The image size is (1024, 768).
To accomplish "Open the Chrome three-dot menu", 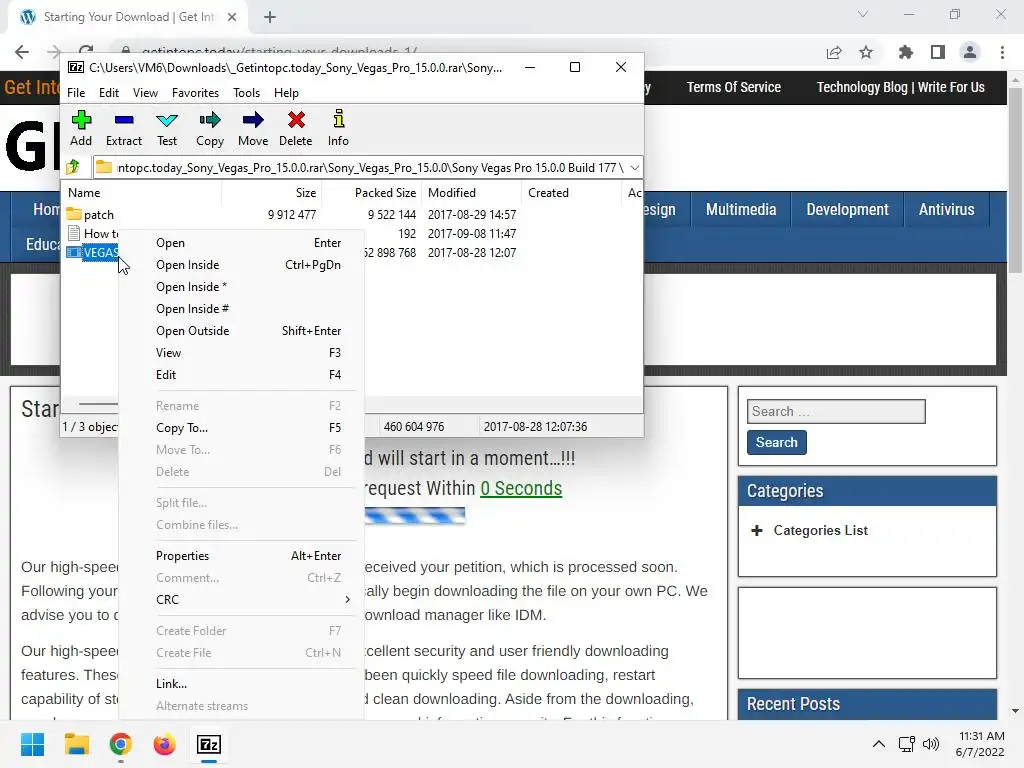I will [x=1002, y=52].
